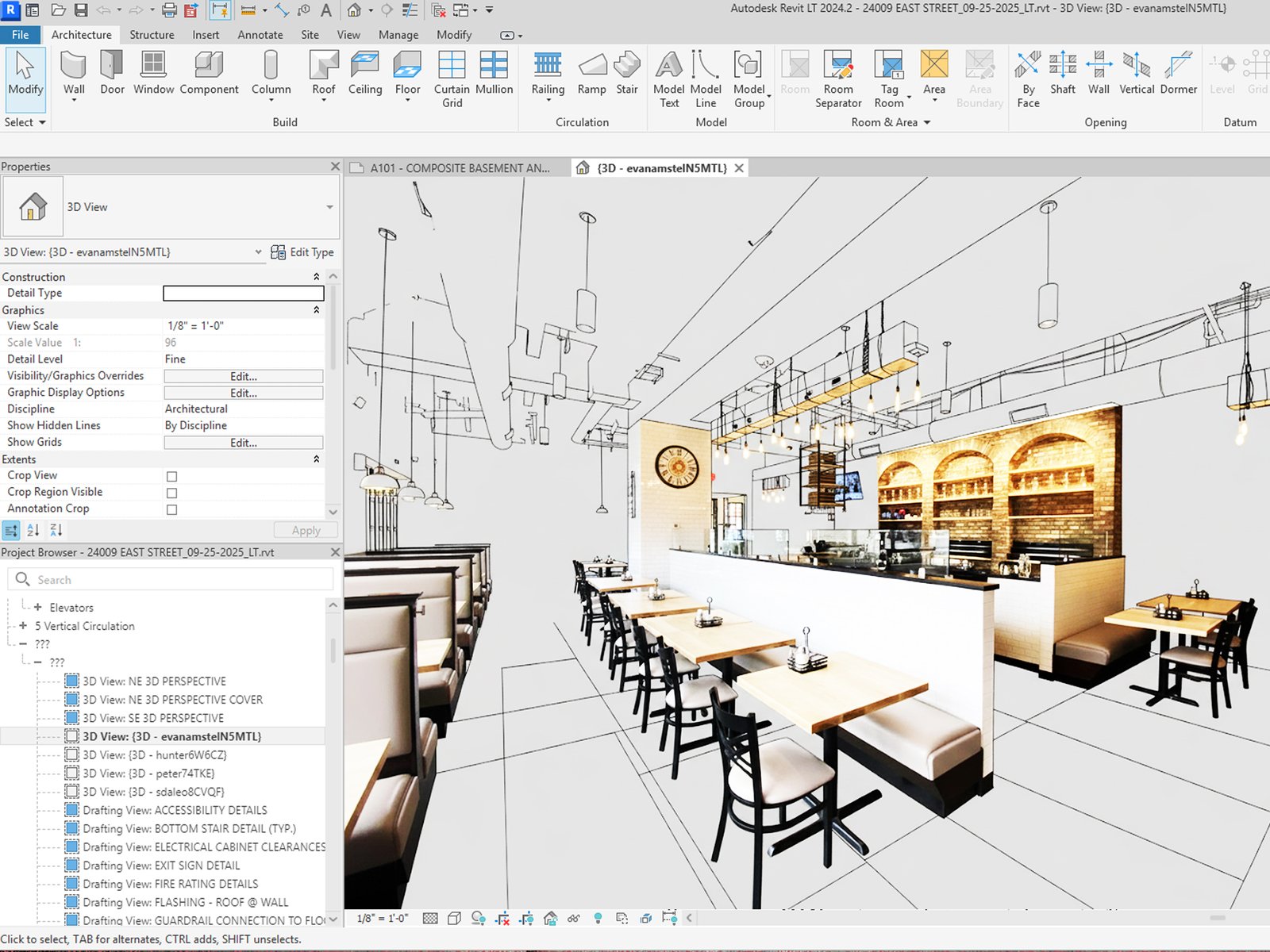Toggle the Sun Path icon in view bar

click(476, 918)
